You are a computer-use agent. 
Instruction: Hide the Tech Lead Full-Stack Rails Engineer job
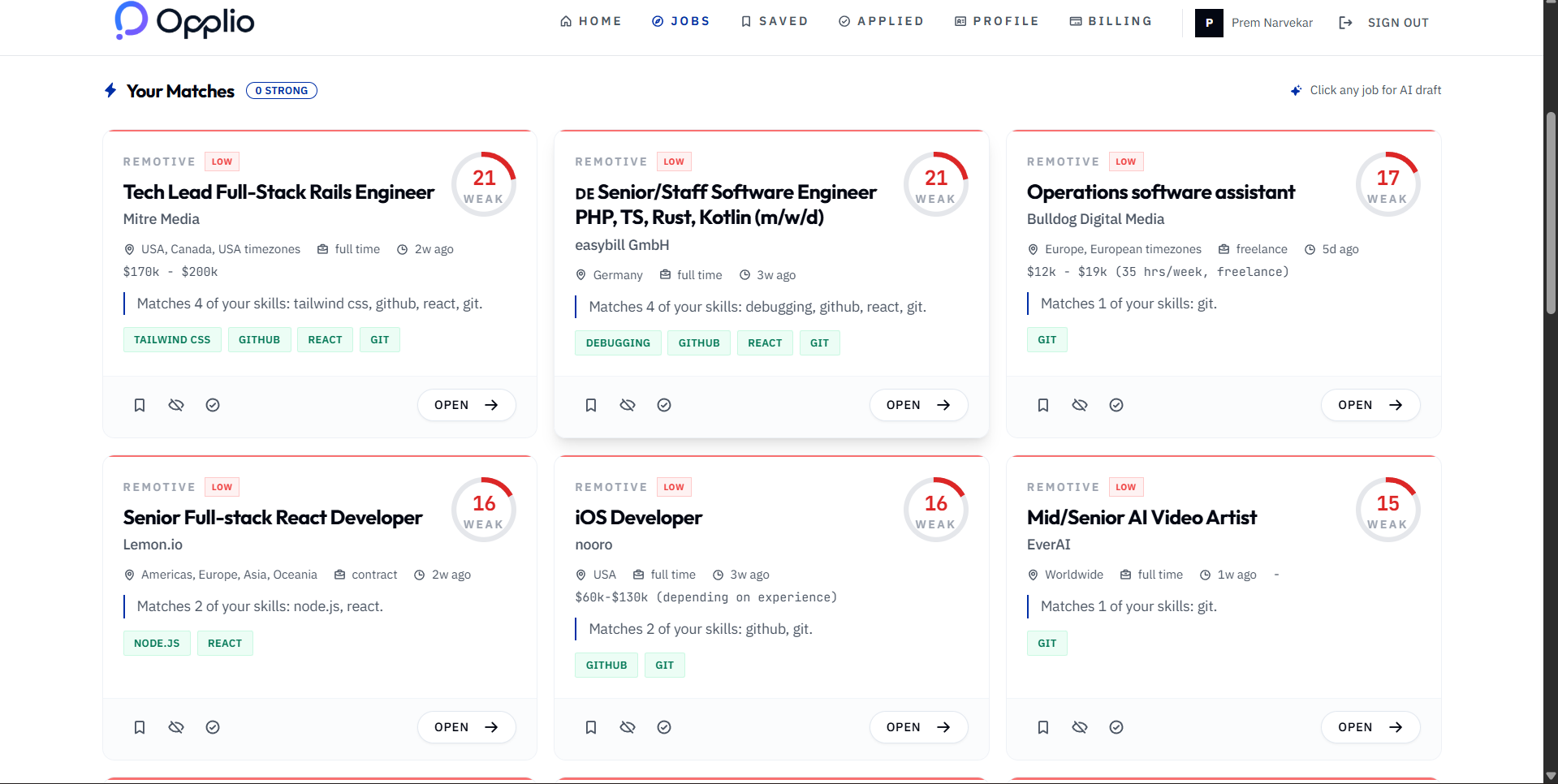(176, 405)
